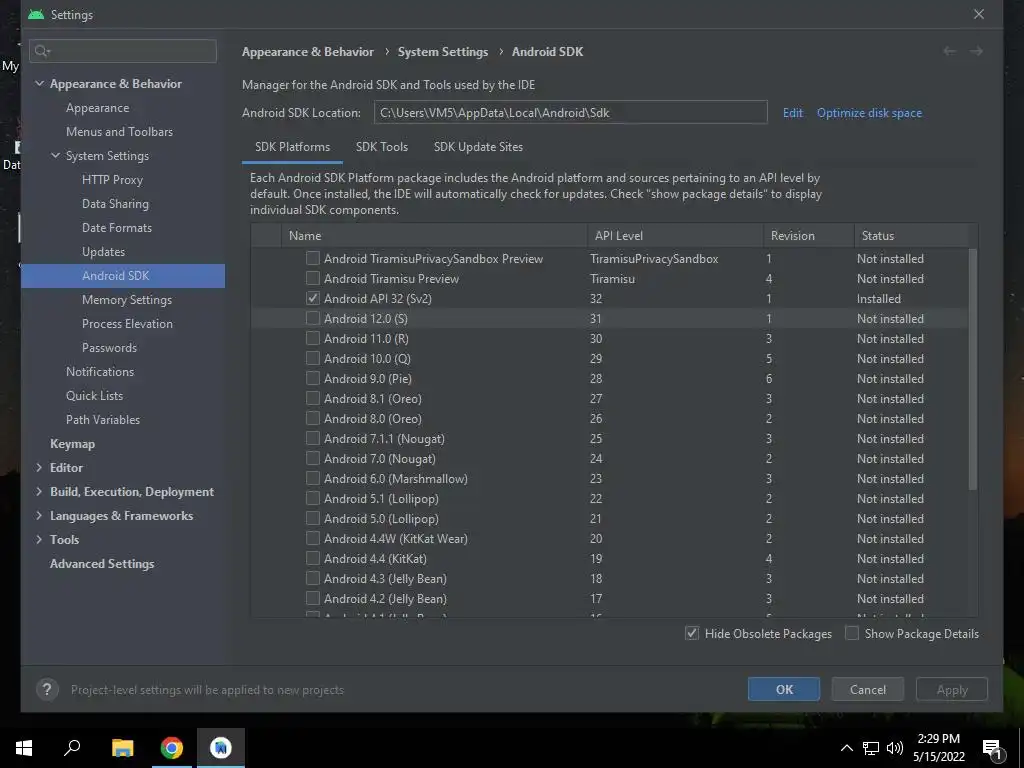Open the notification center icon
The height and width of the screenshot is (768, 1024).
[993, 748]
